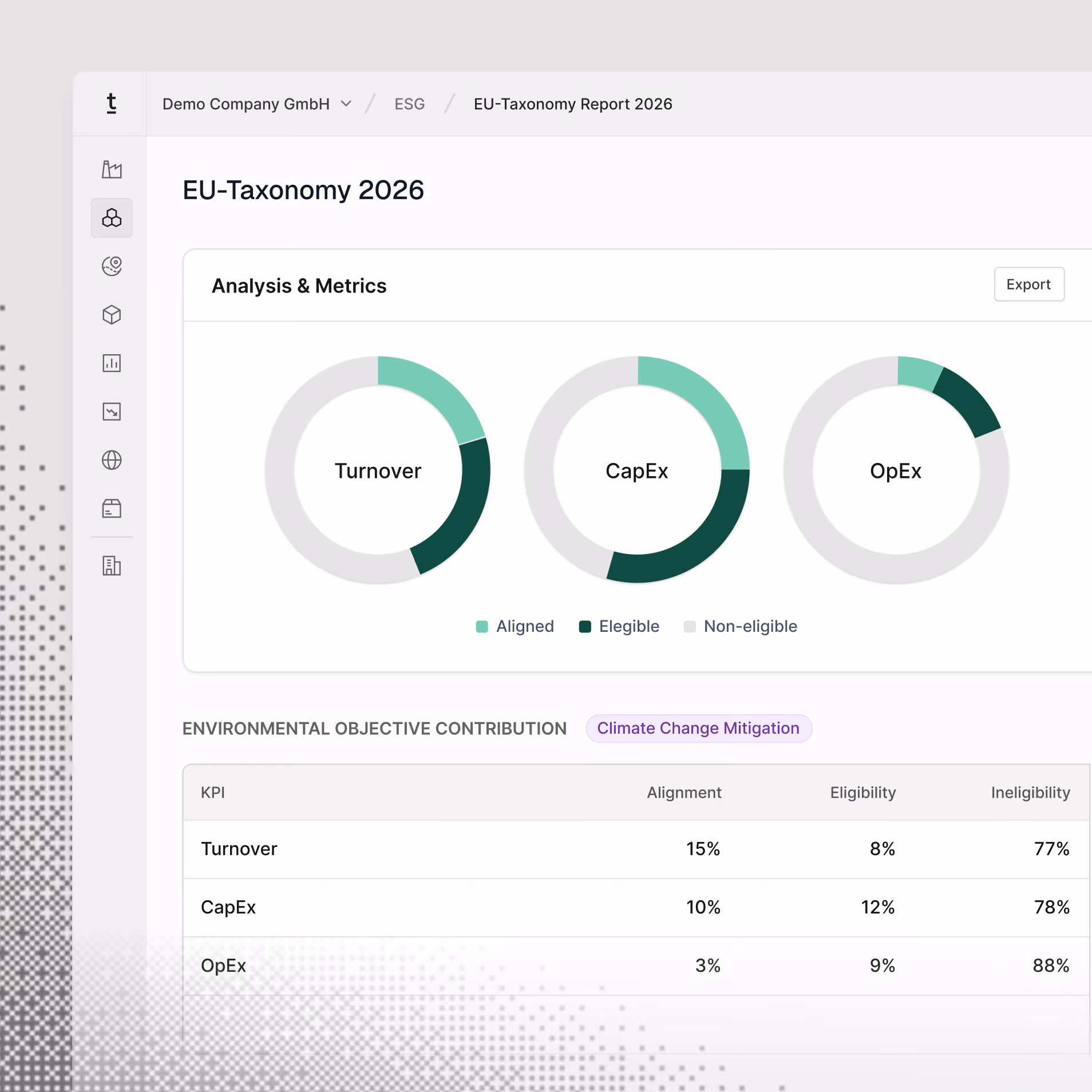Click the Climate Change Mitigation tag
Screen dimensions: 1092x1092
[x=699, y=728]
